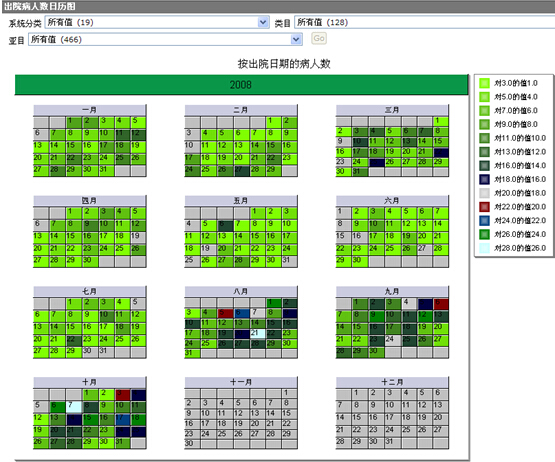Click May 6 dark green day cell
This screenshot has width=555, height=462.
[x=225, y=226]
